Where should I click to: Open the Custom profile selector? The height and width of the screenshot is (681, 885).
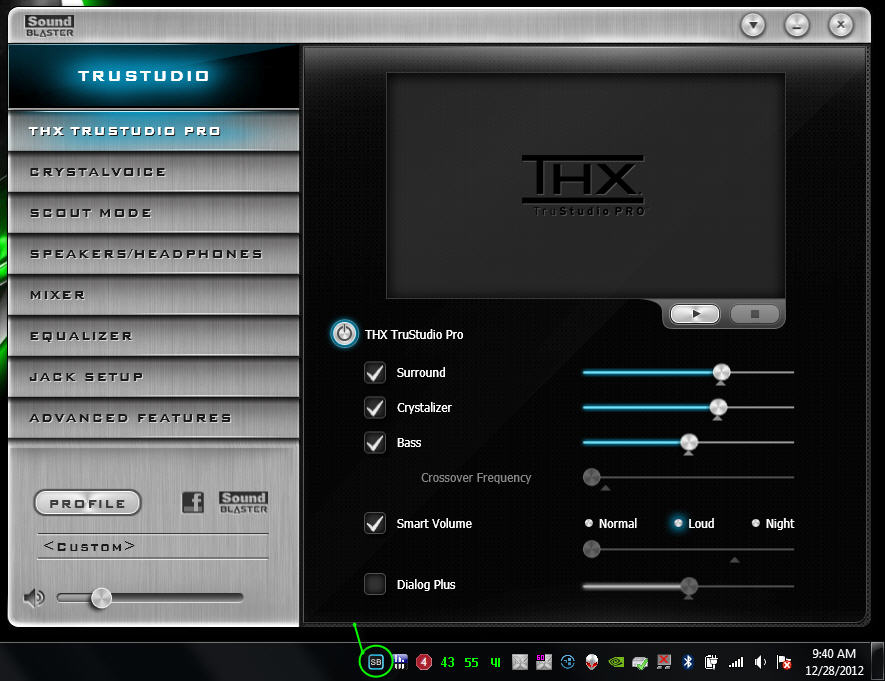click(152, 546)
